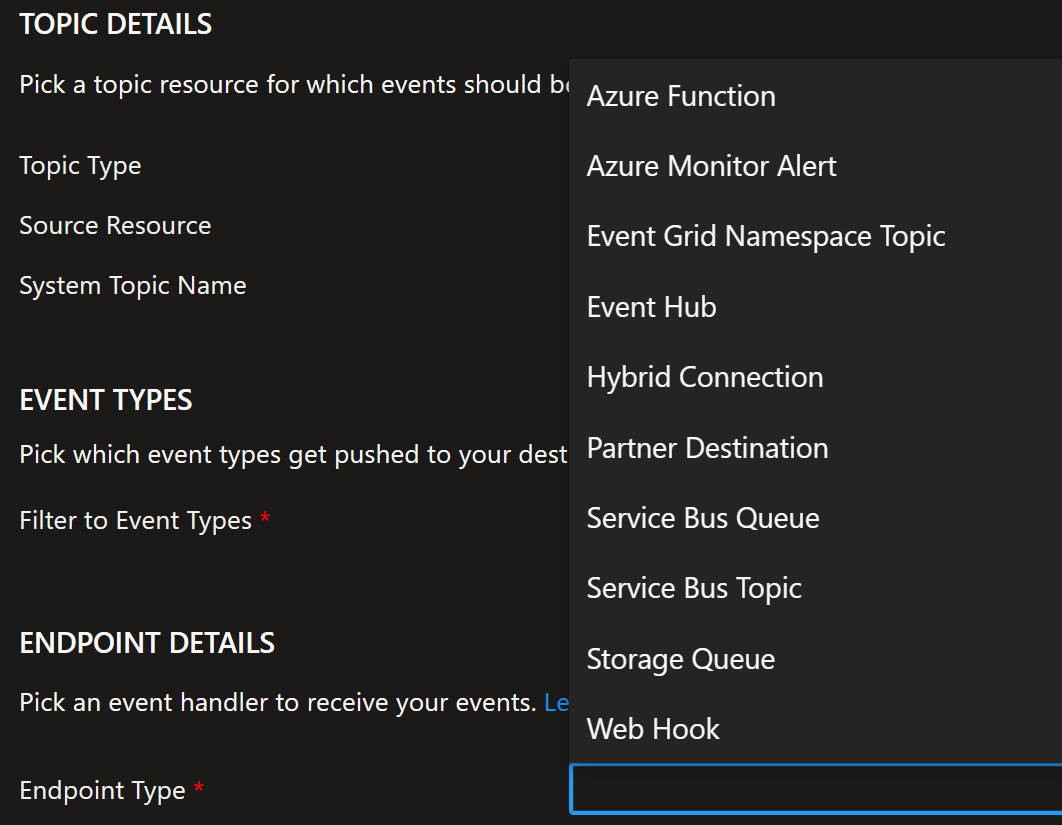Image resolution: width=1062 pixels, height=825 pixels.
Task: Select Service Bus Topic option
Action: coord(815,588)
